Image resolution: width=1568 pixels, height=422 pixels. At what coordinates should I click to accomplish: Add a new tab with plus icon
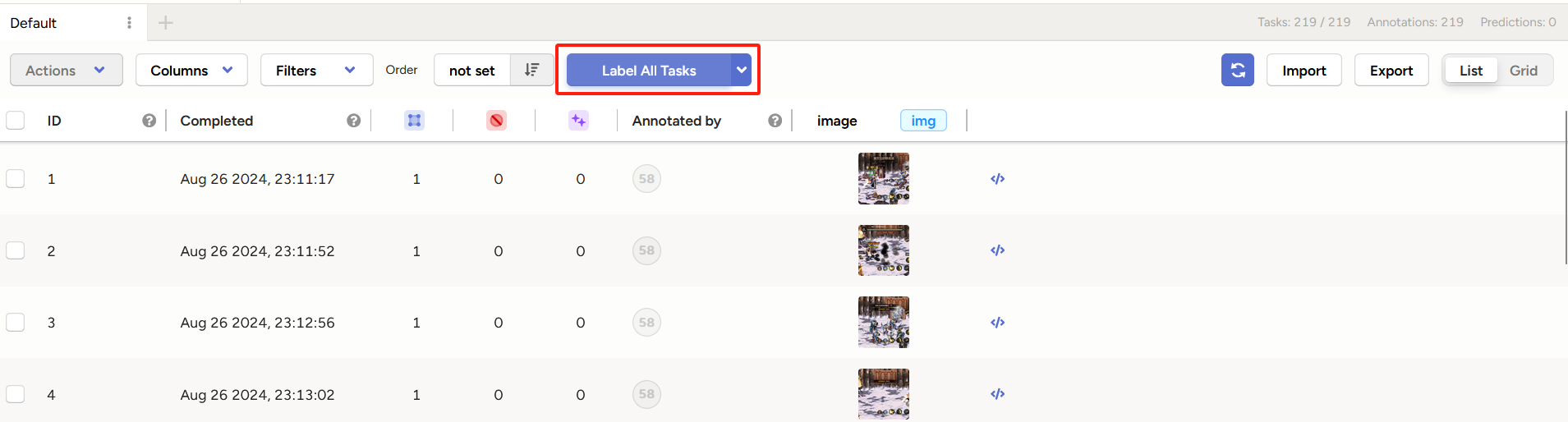(166, 23)
